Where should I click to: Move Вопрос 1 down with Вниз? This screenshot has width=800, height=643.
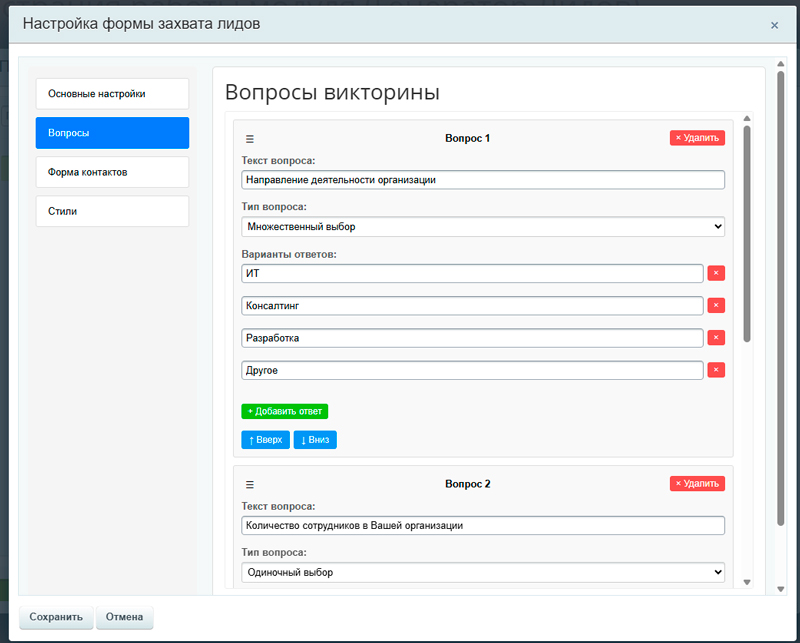tap(315, 440)
